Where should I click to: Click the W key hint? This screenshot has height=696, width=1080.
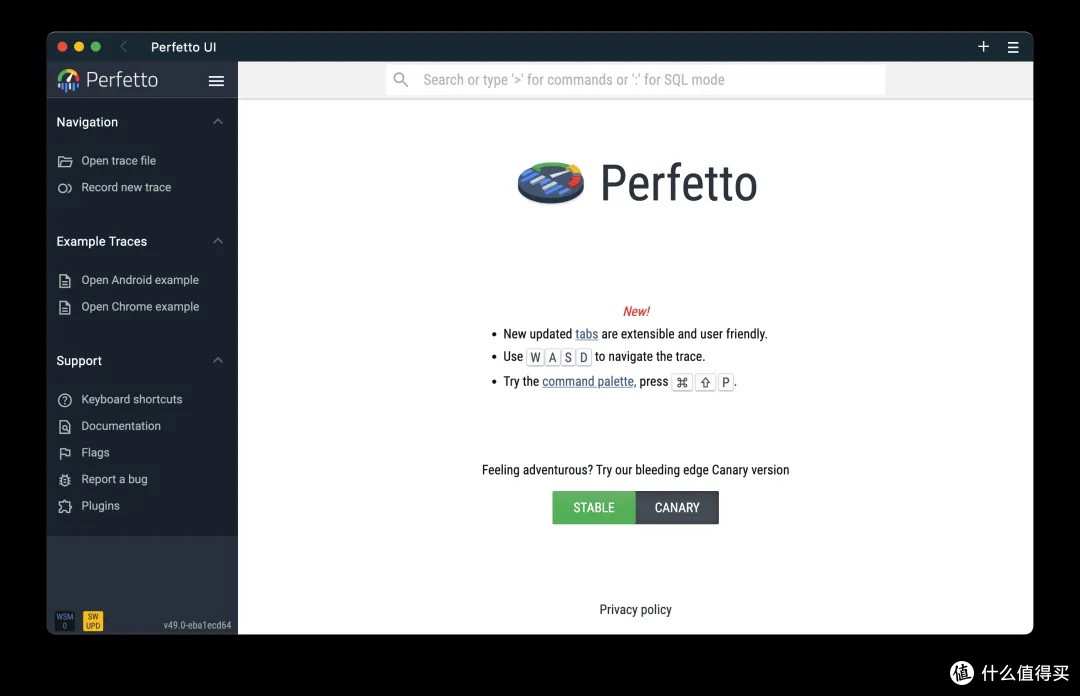pos(535,357)
